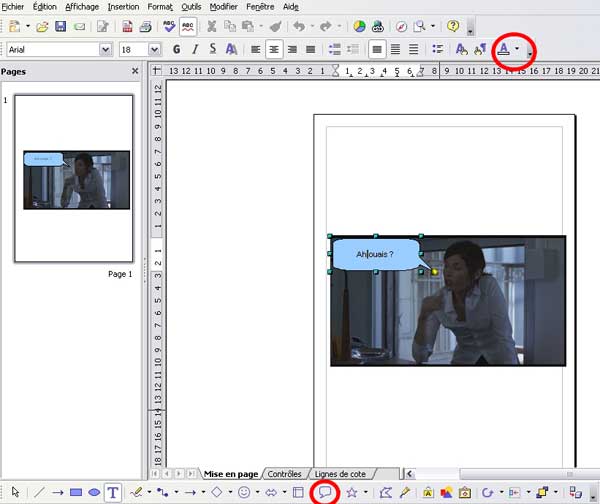Expand the New document dropdown arrow
Viewport: 600px width, 504px height.
(x=28, y=26)
